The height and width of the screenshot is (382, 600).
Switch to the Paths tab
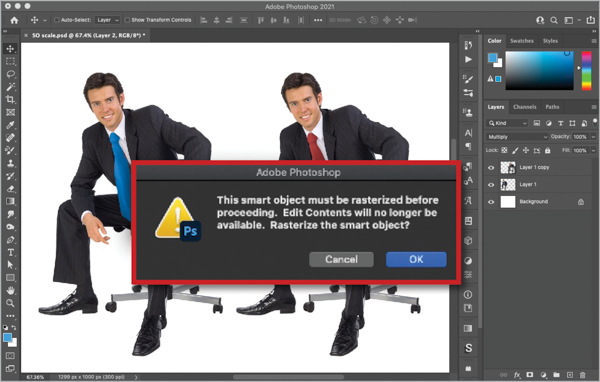coord(552,107)
